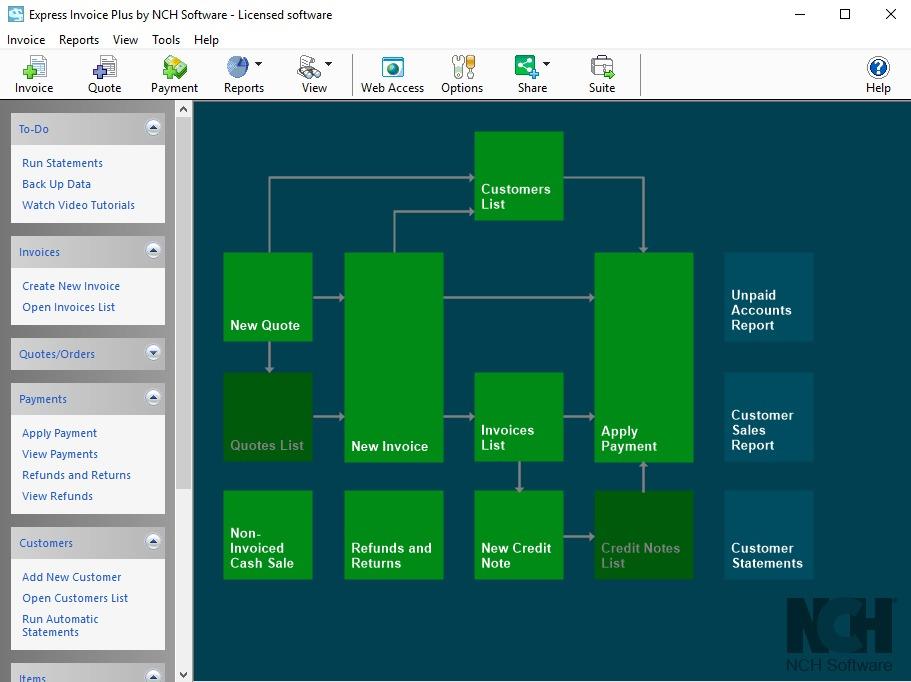Collapse the Invoices sidebar panel
911x682 pixels.
click(153, 251)
